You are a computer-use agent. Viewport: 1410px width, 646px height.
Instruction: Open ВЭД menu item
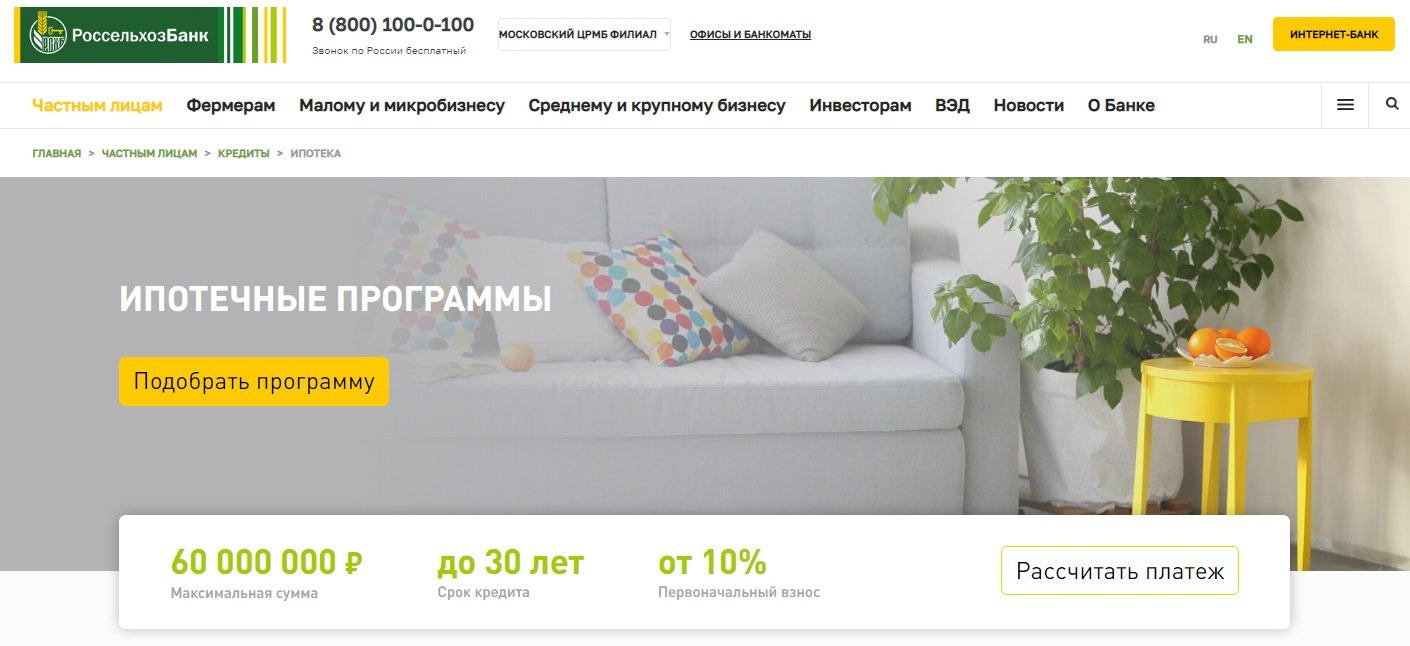click(952, 105)
